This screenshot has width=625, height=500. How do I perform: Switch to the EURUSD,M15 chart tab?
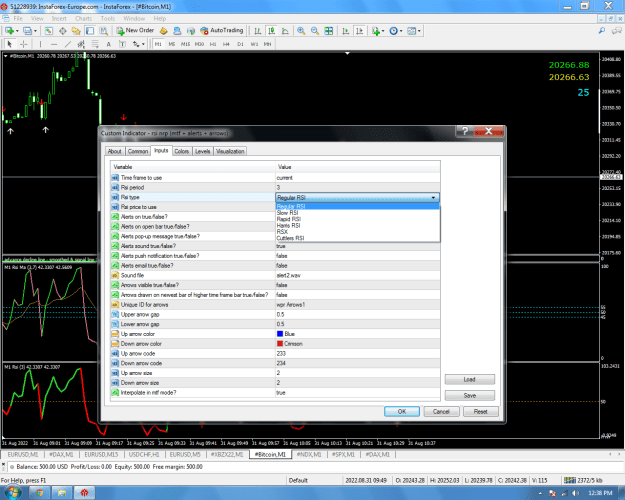point(101,455)
